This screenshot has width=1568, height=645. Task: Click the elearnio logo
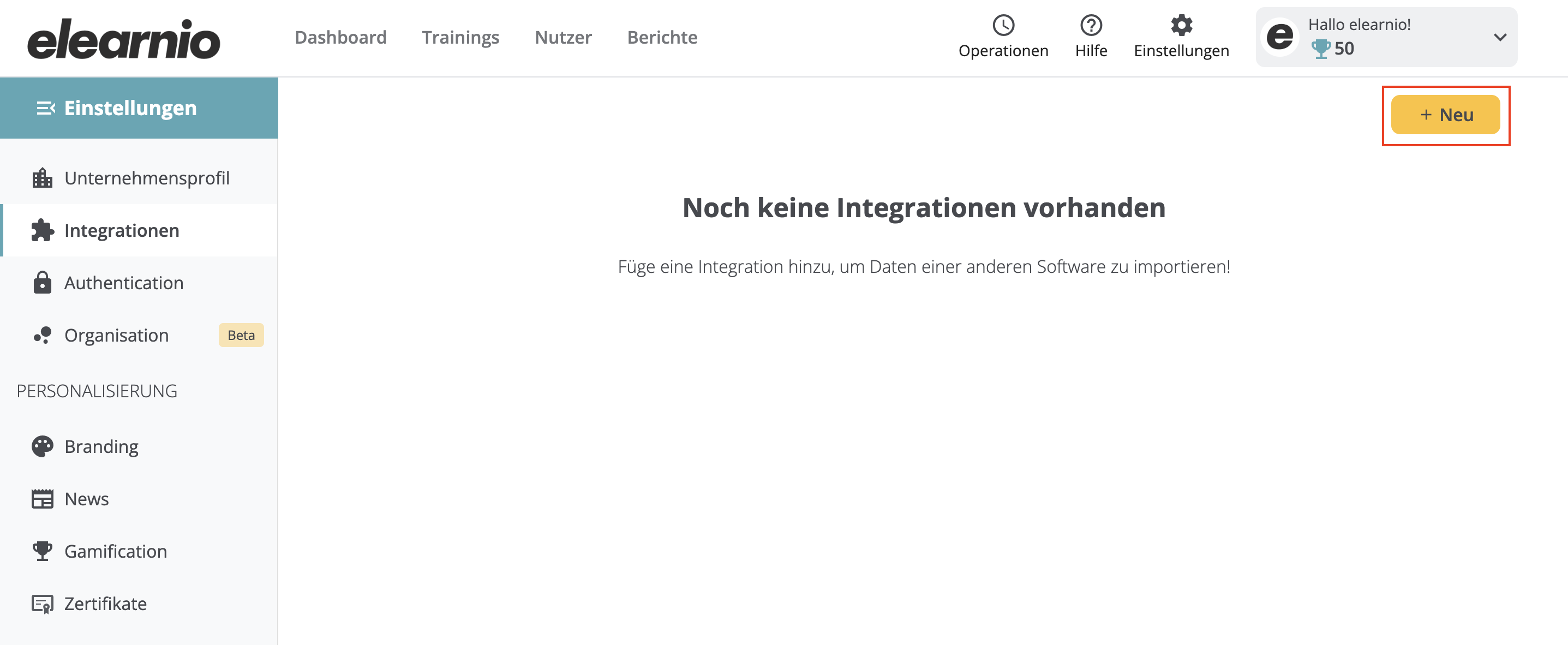[123, 38]
